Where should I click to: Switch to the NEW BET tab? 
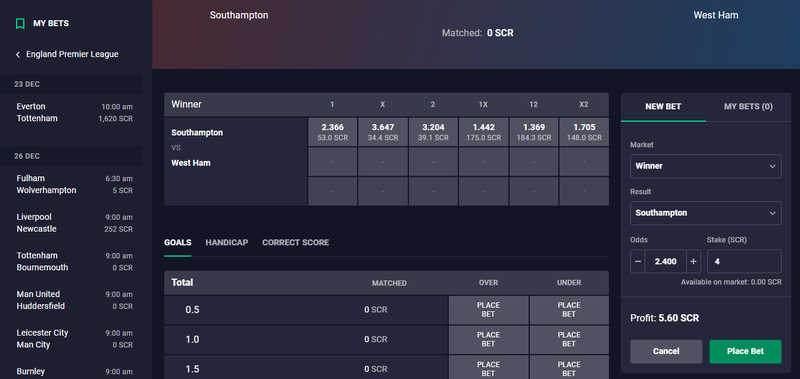[663, 107]
